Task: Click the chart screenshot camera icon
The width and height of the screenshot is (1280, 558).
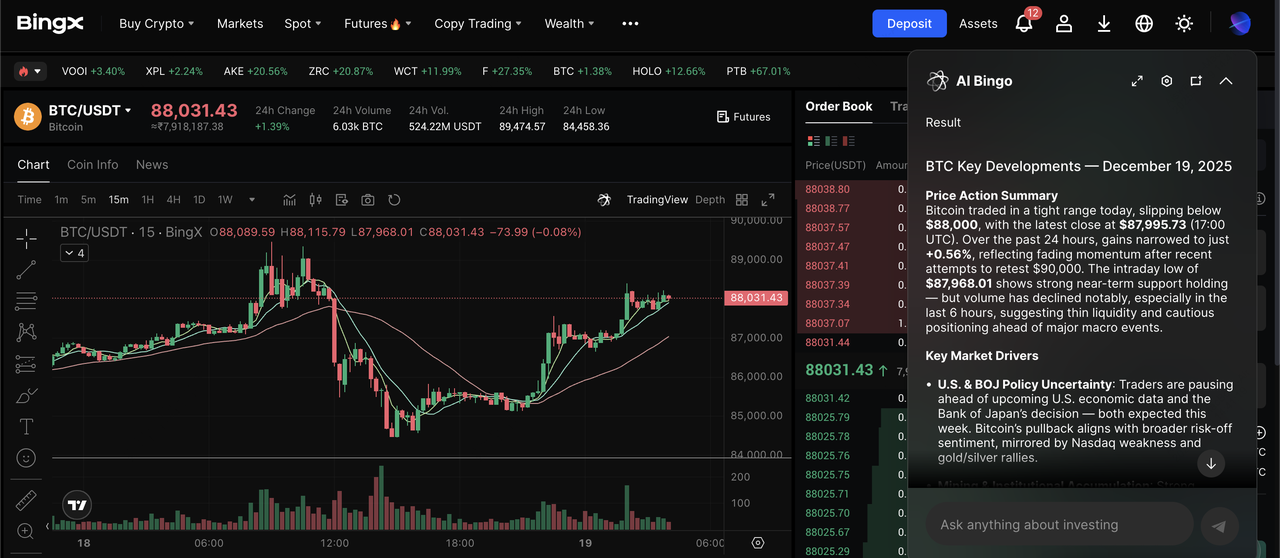Action: pos(368,200)
